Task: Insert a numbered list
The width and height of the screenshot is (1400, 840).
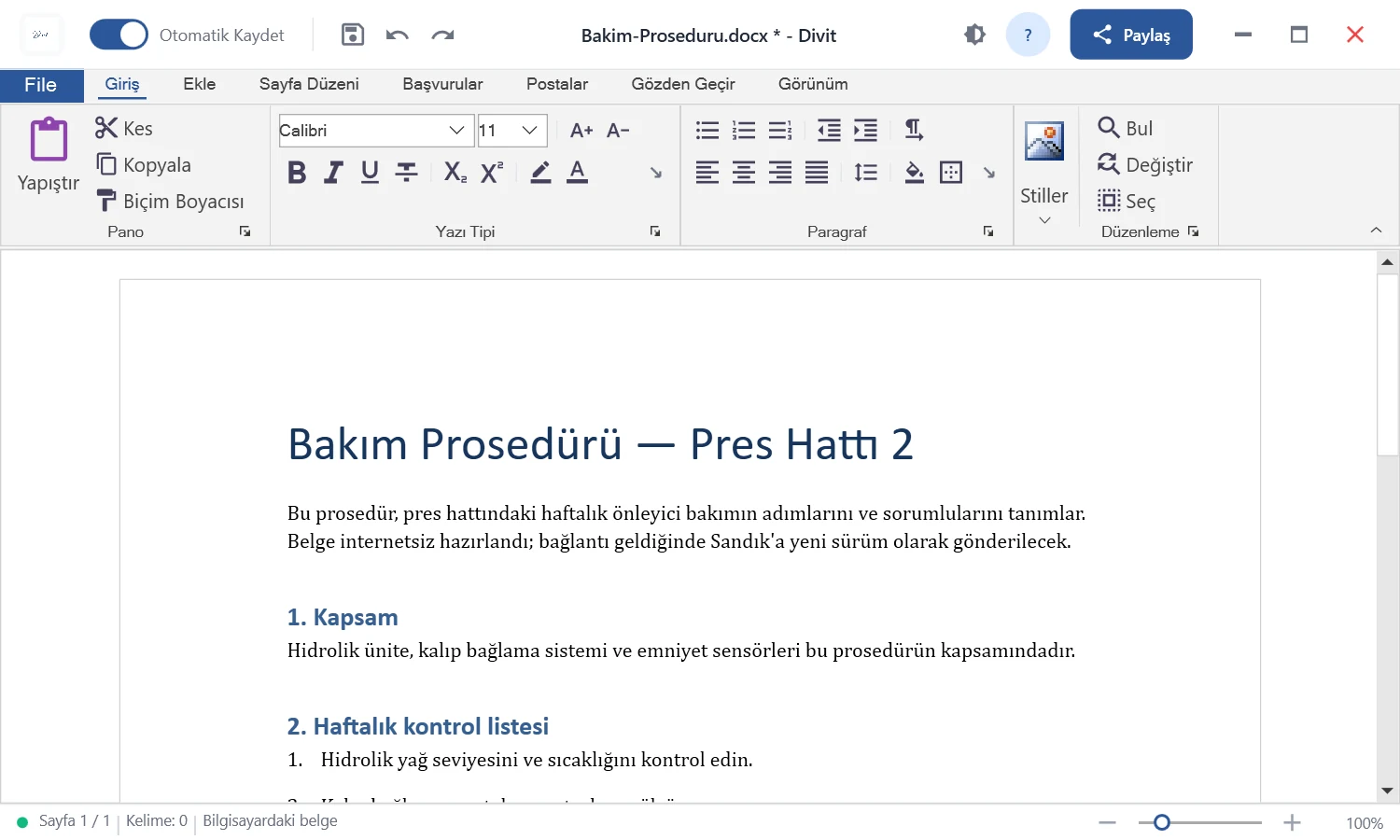Action: click(x=744, y=131)
